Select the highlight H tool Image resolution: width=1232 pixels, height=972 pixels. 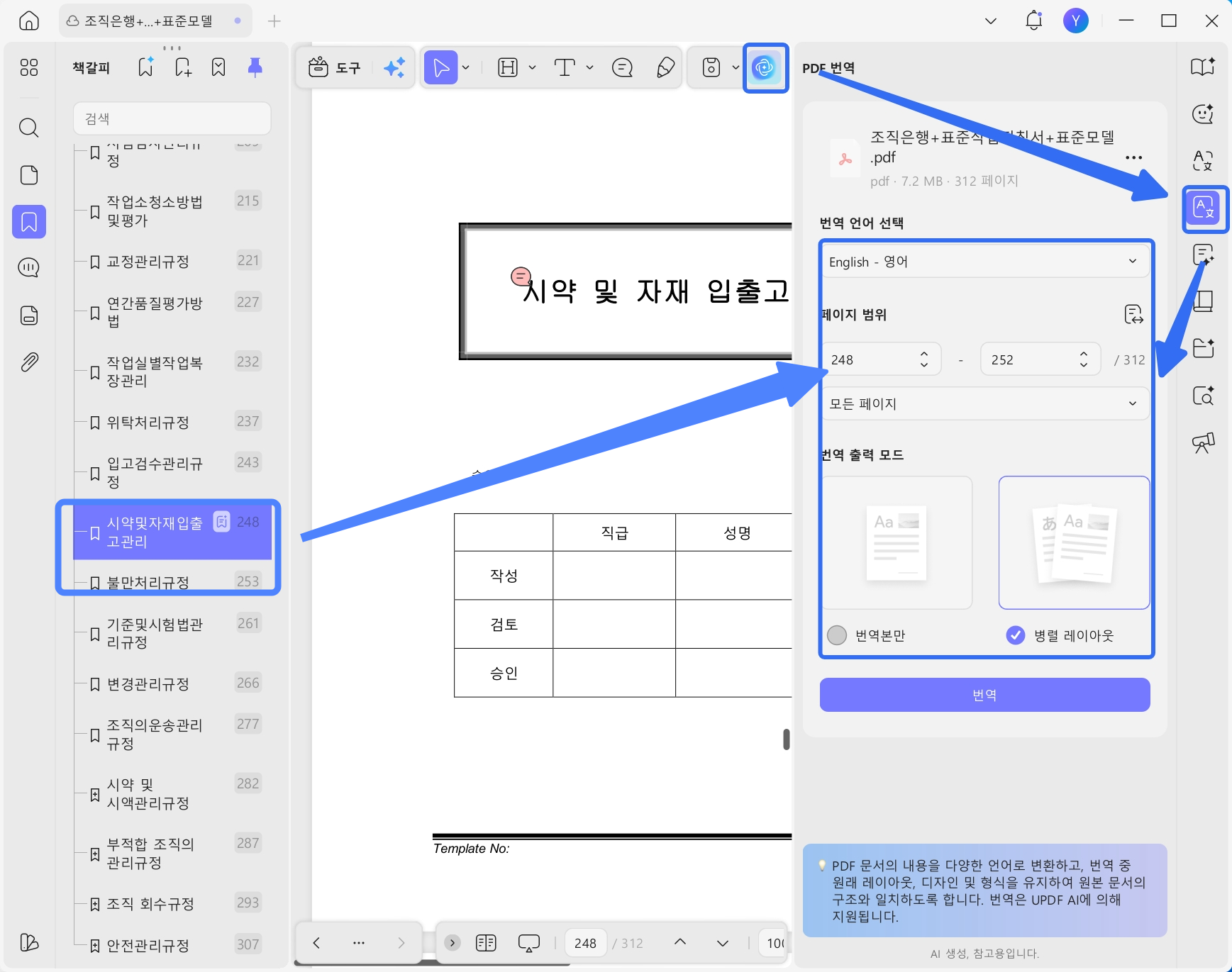pos(508,67)
